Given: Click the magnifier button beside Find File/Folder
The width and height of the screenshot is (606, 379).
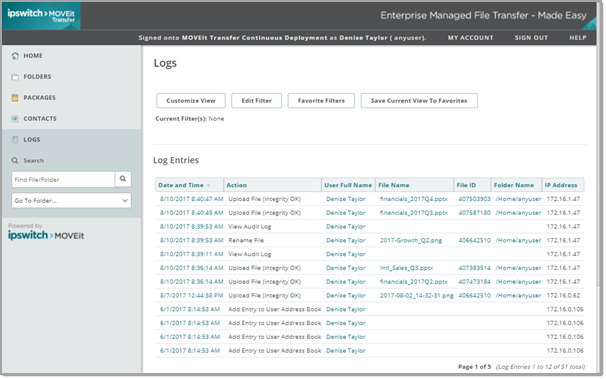Looking at the screenshot, I should point(123,179).
